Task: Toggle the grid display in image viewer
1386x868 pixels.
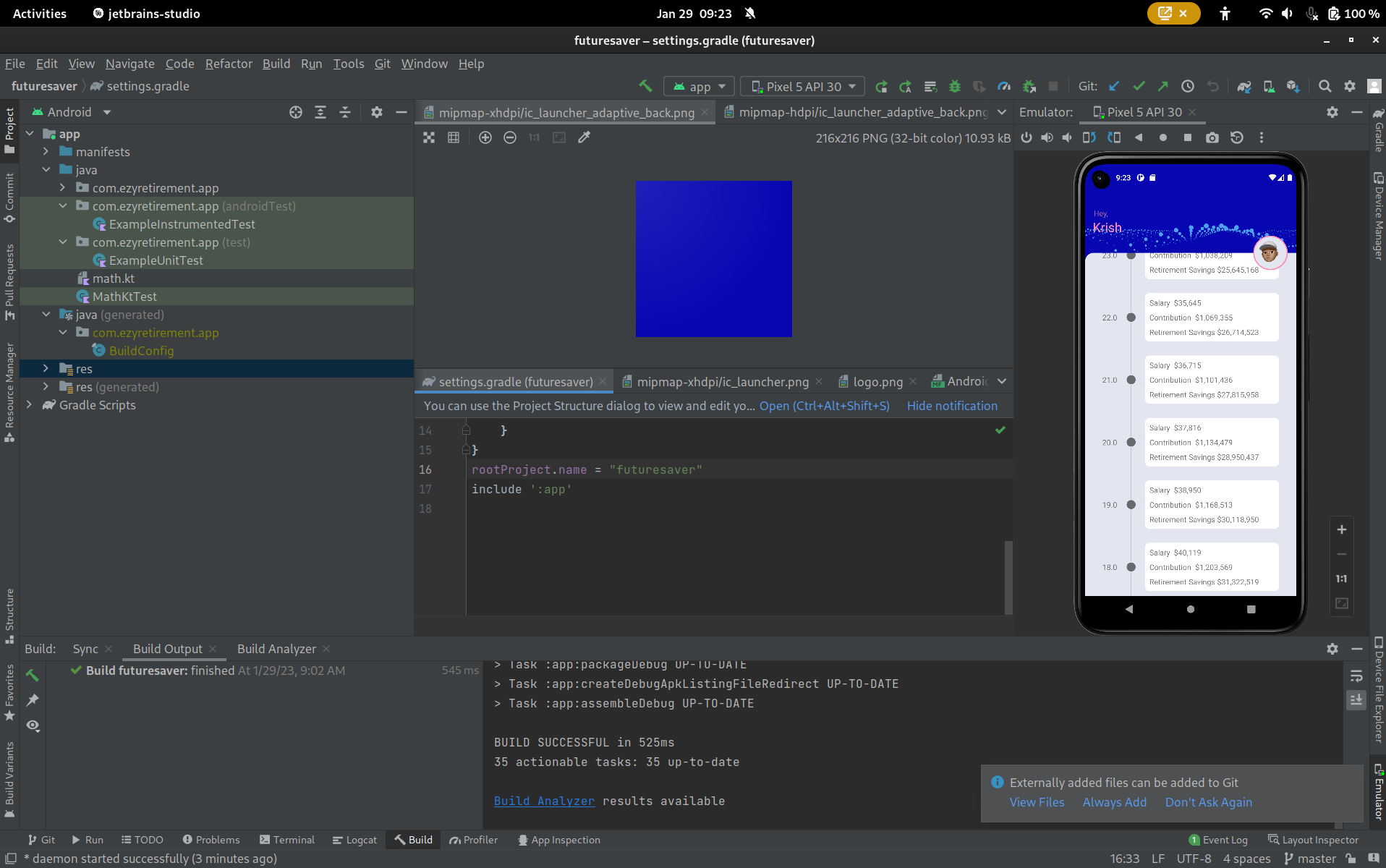Action: 454,137
